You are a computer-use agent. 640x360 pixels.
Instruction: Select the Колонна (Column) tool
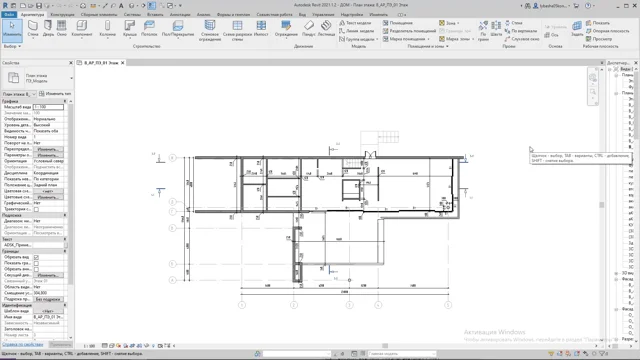[107, 29]
